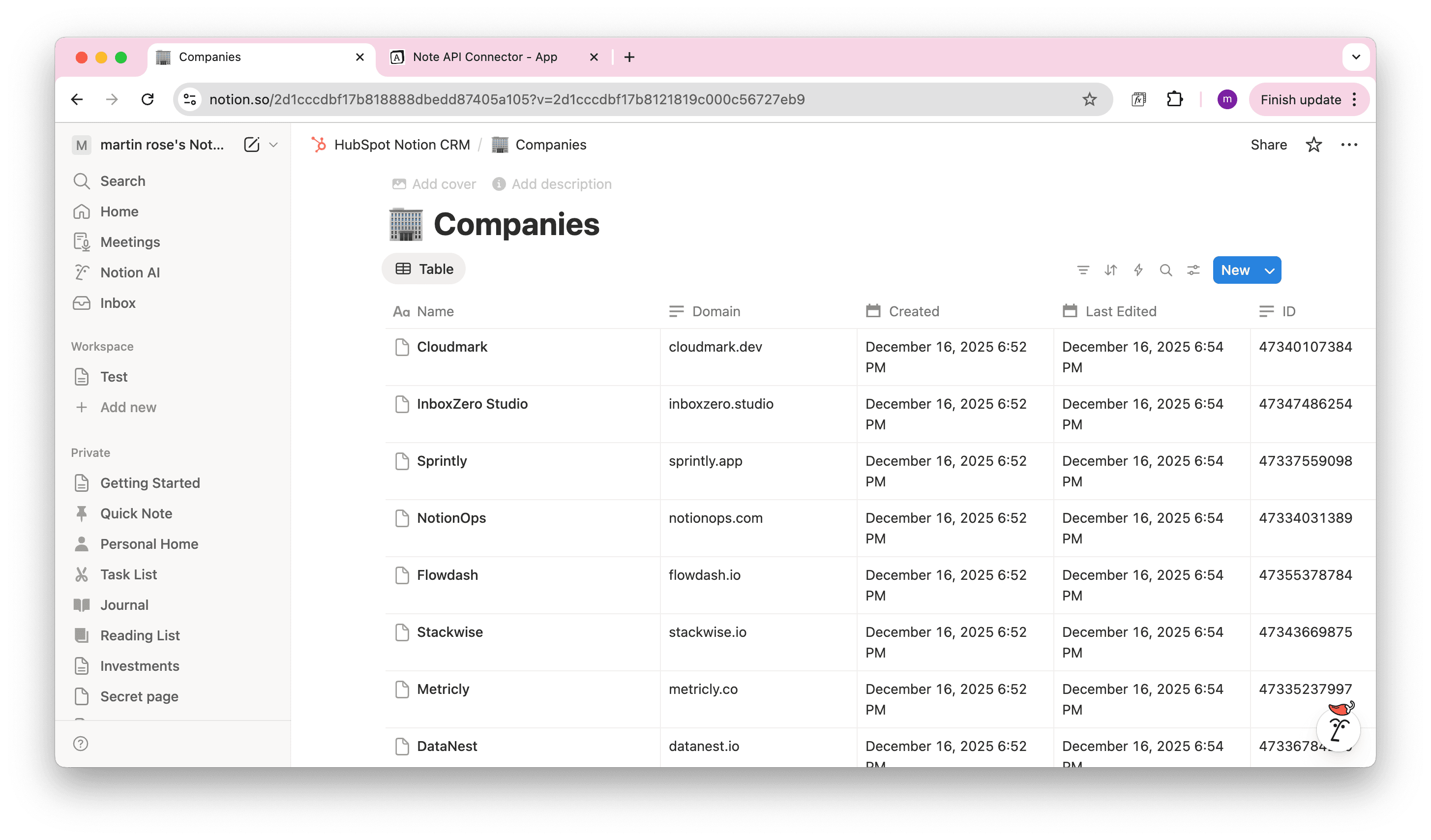Click the search magnifier next to New
The image size is (1431, 840).
click(x=1166, y=270)
